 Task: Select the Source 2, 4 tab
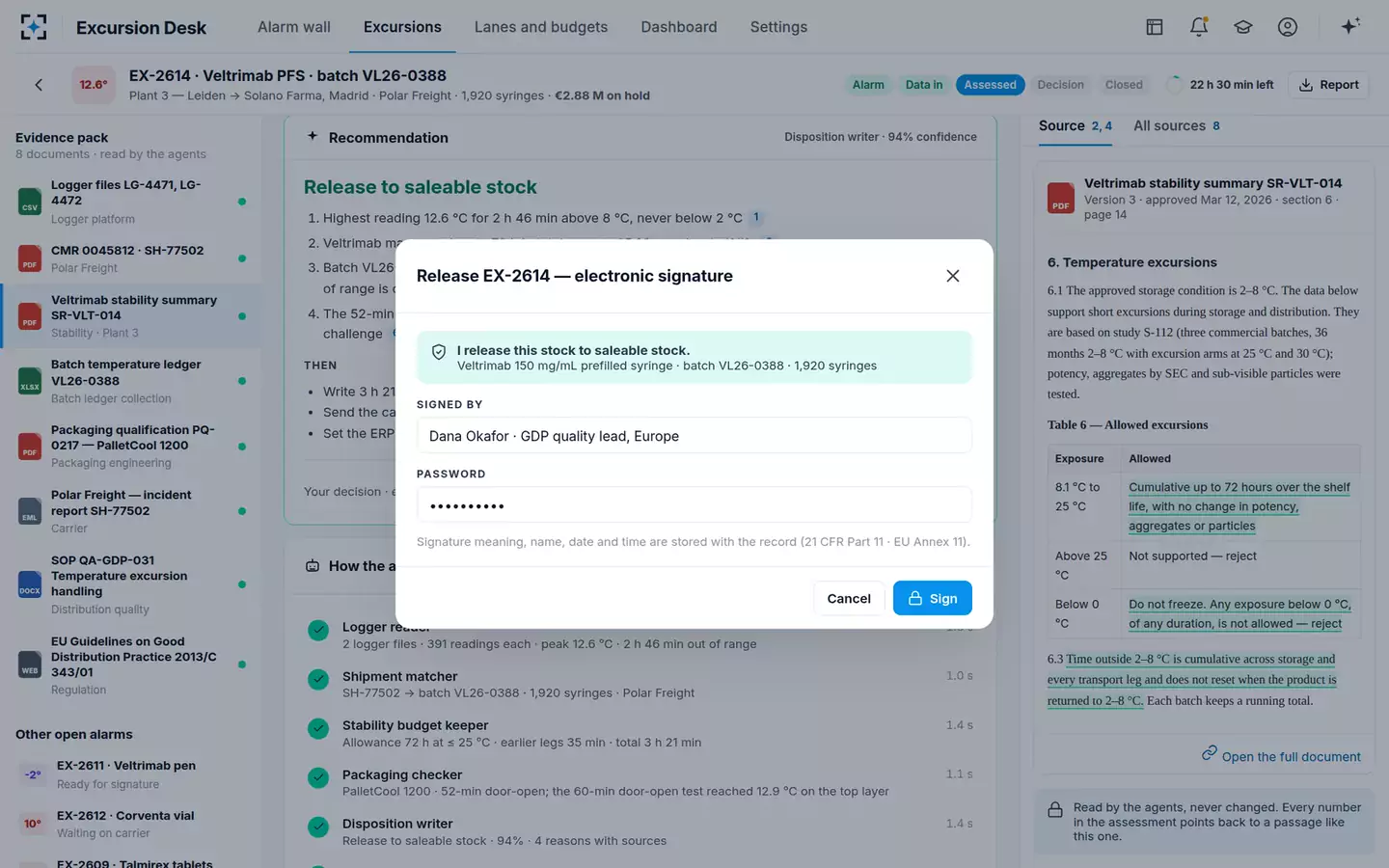click(x=1076, y=126)
